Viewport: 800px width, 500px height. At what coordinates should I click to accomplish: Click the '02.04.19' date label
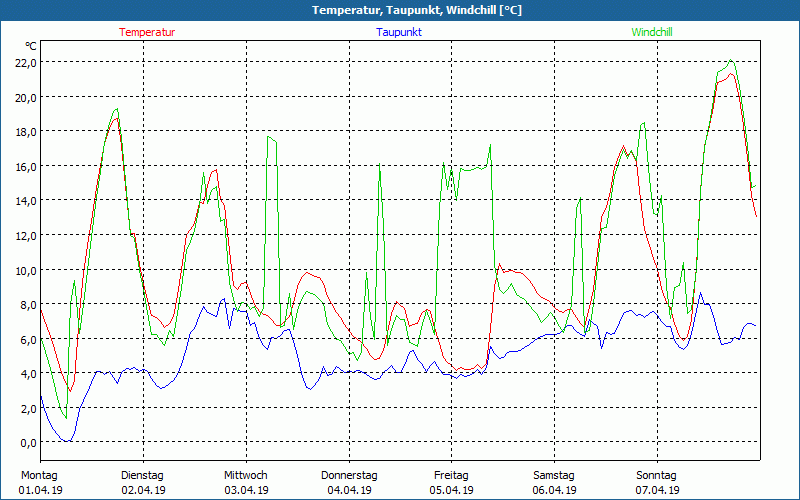tap(143, 490)
